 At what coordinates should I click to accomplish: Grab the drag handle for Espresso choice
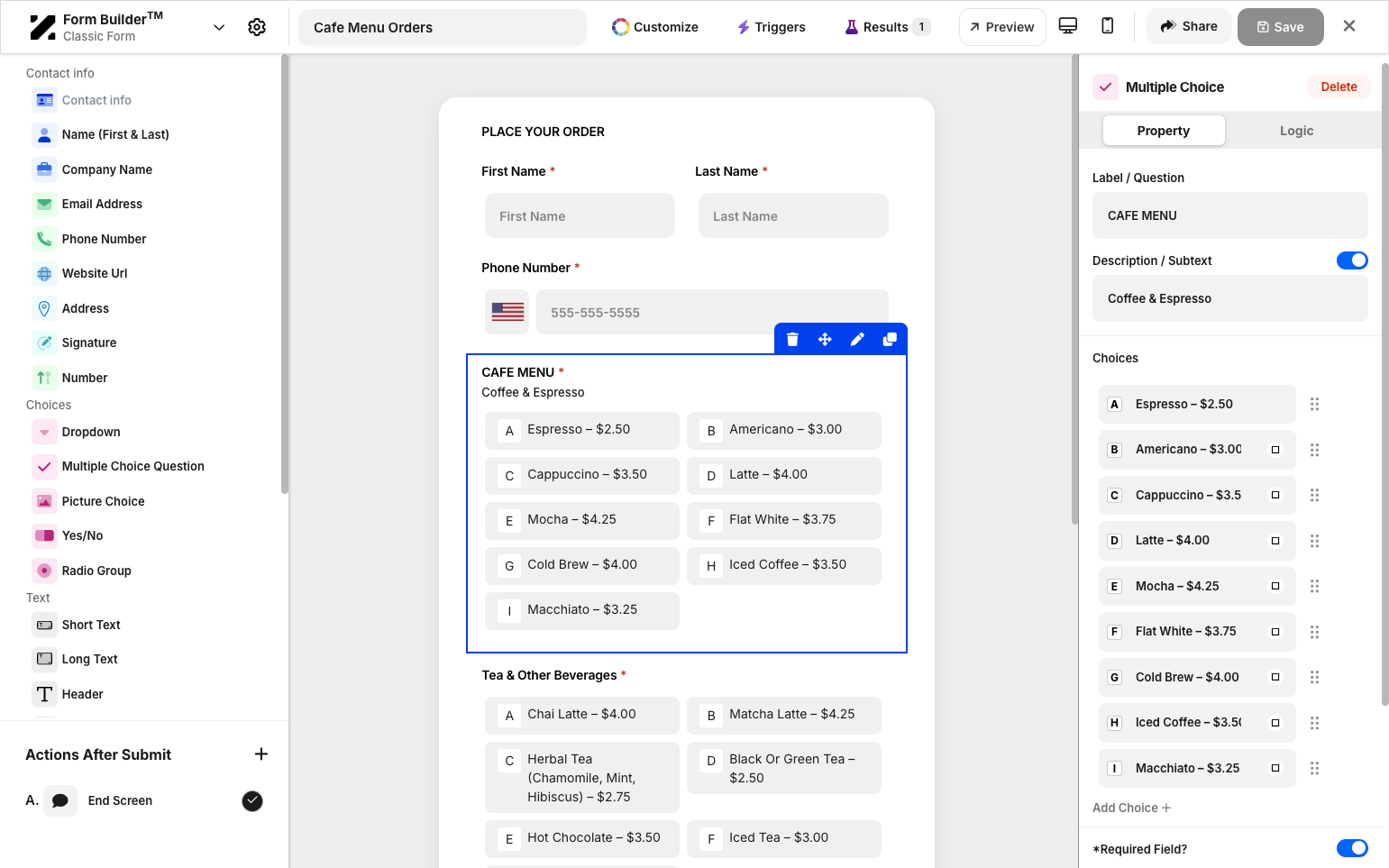(1314, 404)
